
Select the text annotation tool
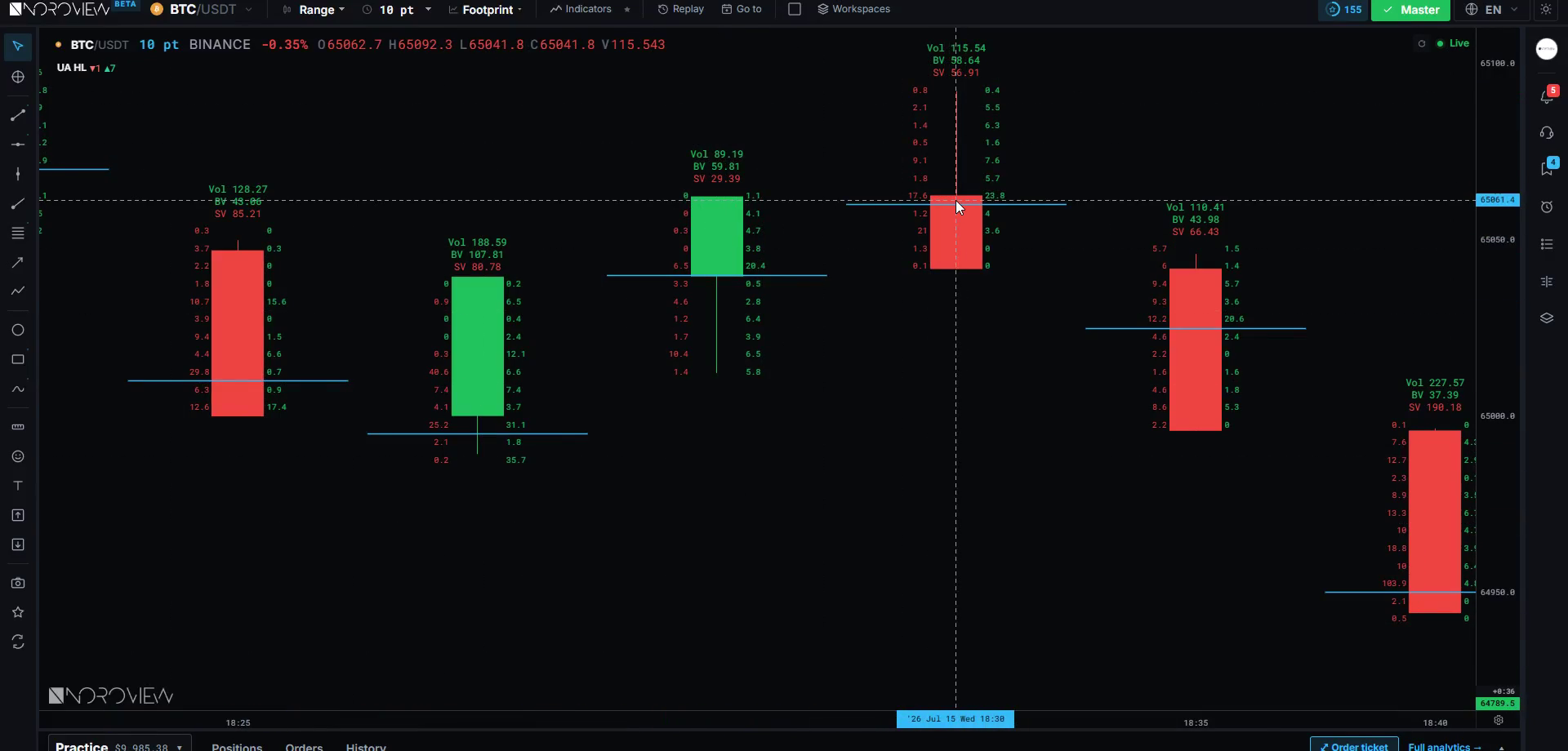point(18,486)
